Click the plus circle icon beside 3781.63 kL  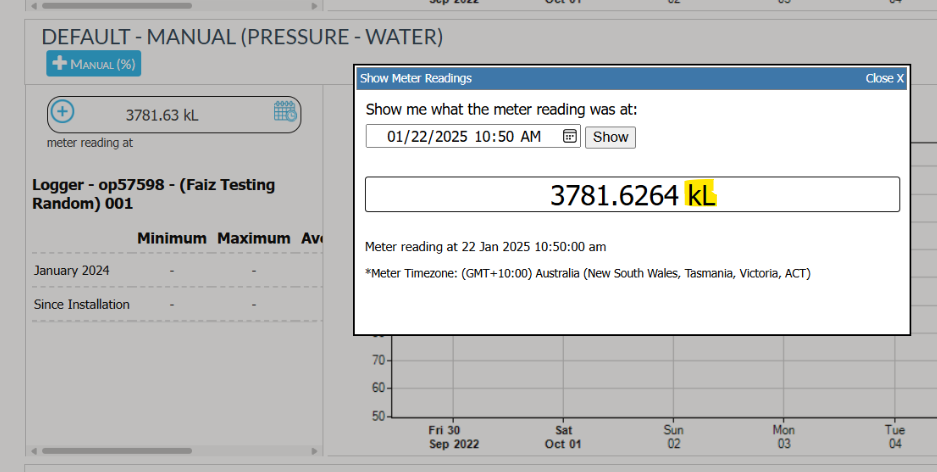tap(62, 113)
